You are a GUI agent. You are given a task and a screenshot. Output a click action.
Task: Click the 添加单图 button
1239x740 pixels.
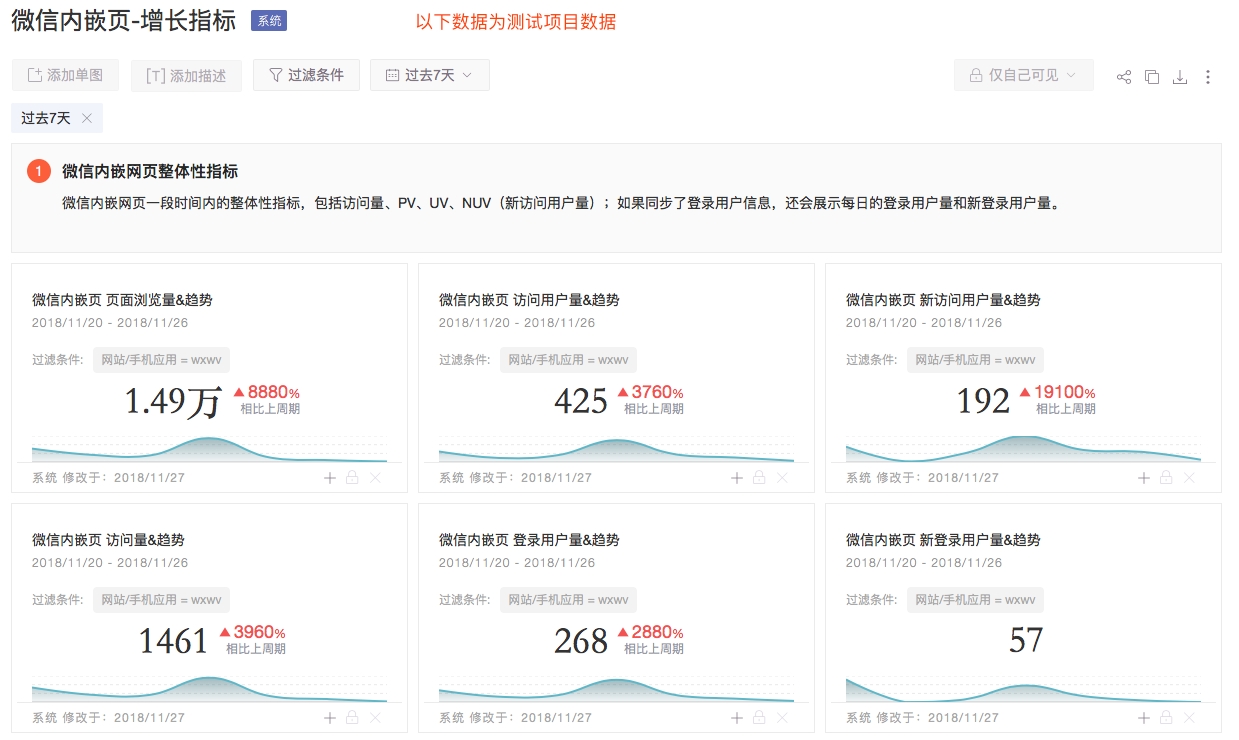point(65,75)
